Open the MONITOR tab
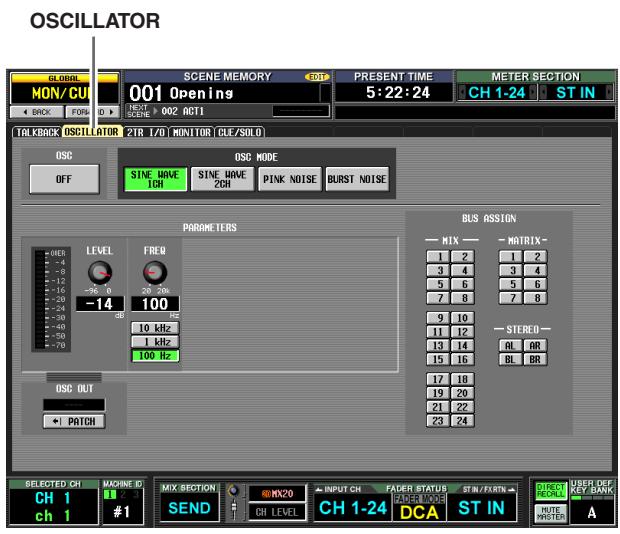This screenshot has width=620, height=534. (x=192, y=132)
